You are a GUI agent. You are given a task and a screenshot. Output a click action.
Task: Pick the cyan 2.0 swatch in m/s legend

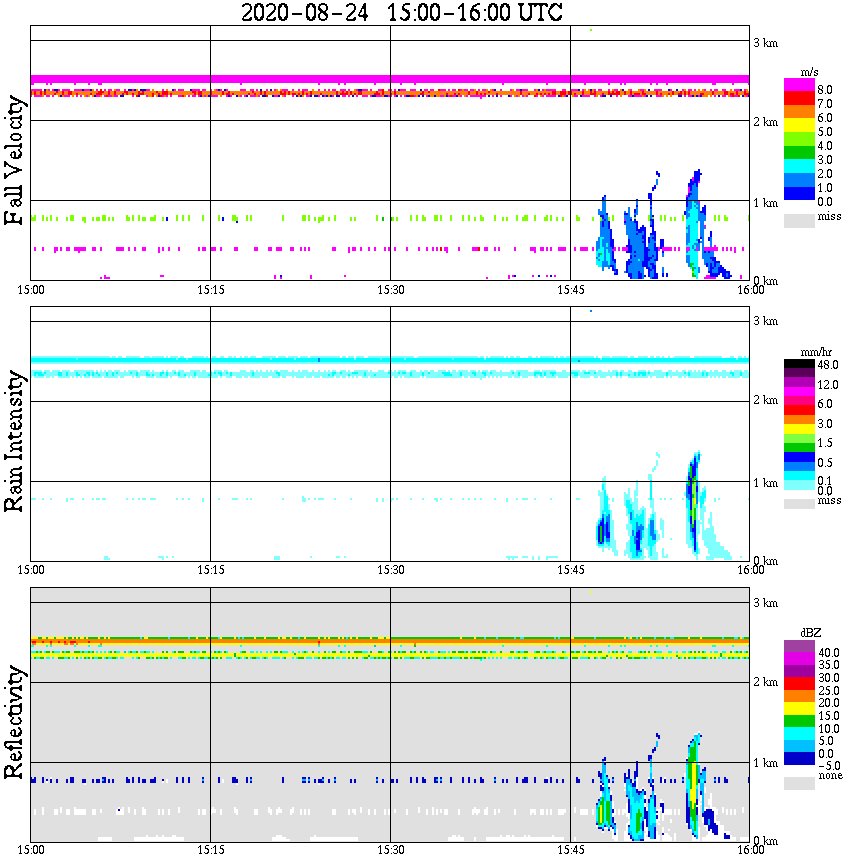tap(799, 166)
